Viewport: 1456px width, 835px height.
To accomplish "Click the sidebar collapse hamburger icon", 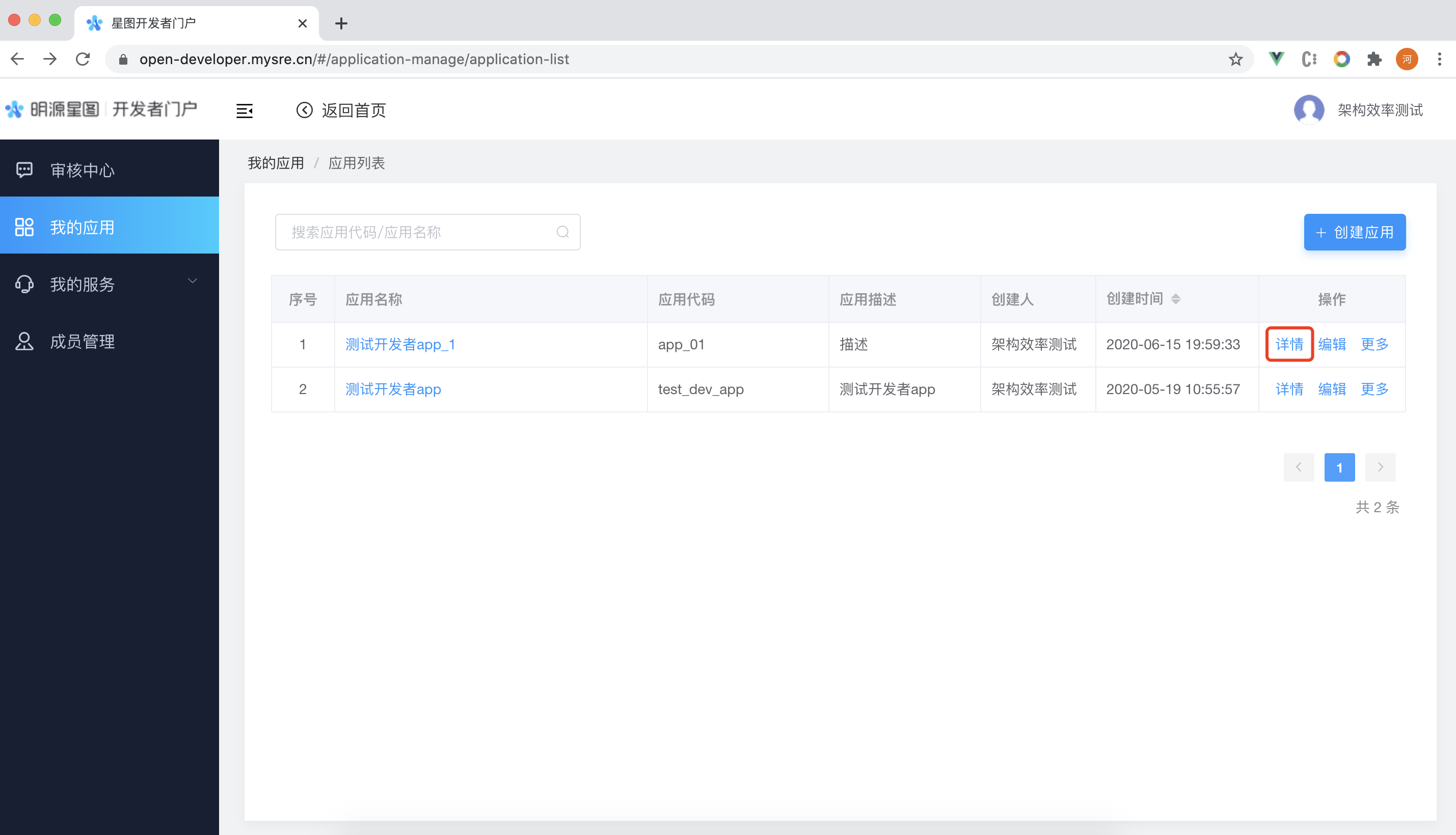I will pyautogui.click(x=245, y=110).
